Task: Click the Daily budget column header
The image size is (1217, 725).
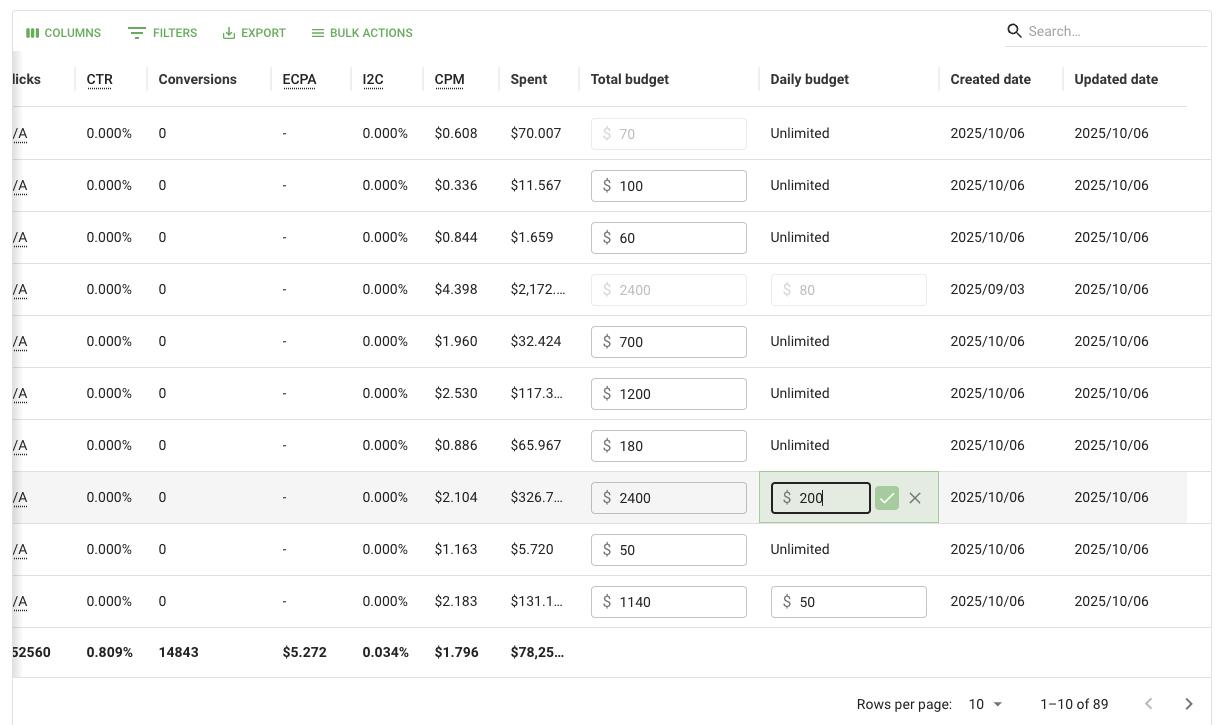Action: click(809, 79)
